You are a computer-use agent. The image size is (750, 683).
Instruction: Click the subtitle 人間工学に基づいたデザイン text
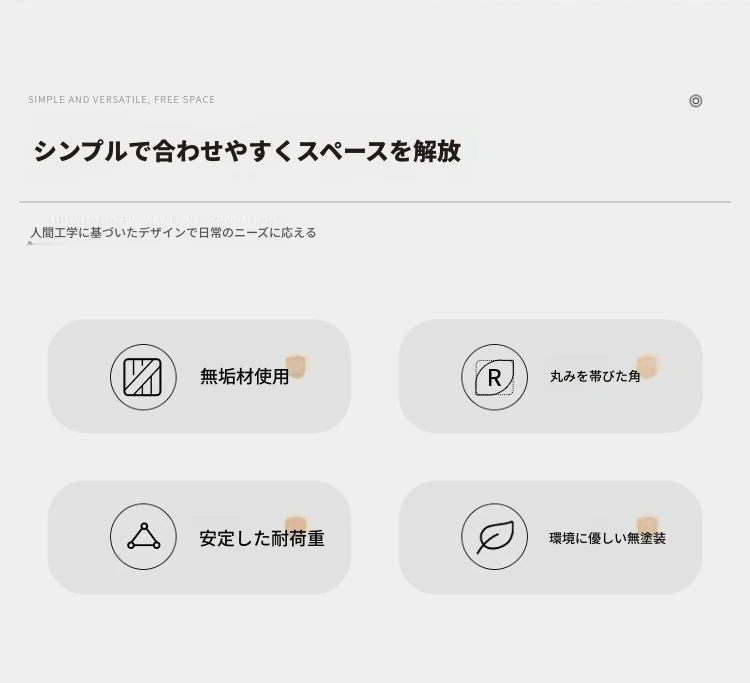point(173,233)
